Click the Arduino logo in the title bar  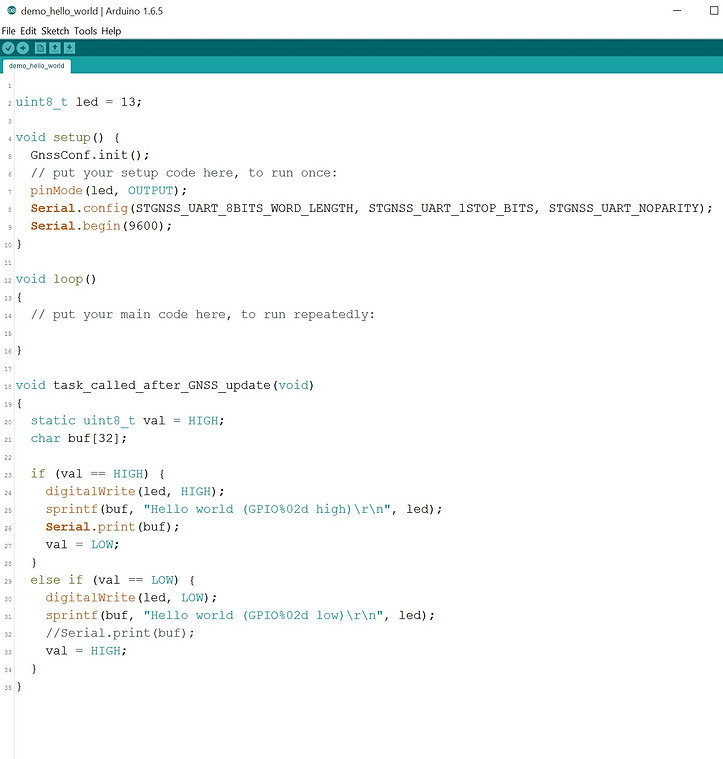click(12, 10)
